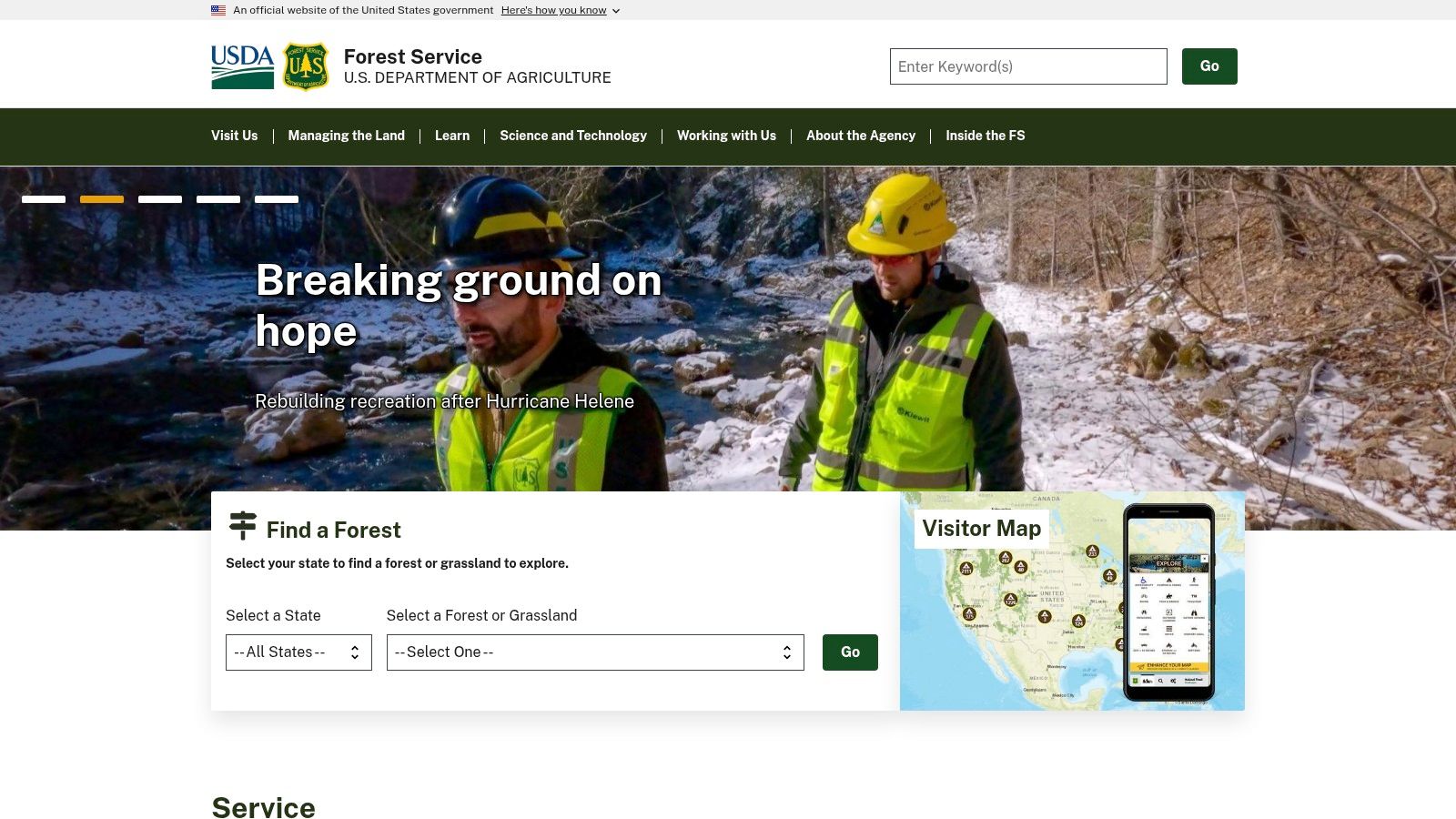Open the Science and Technology menu
The image size is (1456, 819).
[x=572, y=136]
